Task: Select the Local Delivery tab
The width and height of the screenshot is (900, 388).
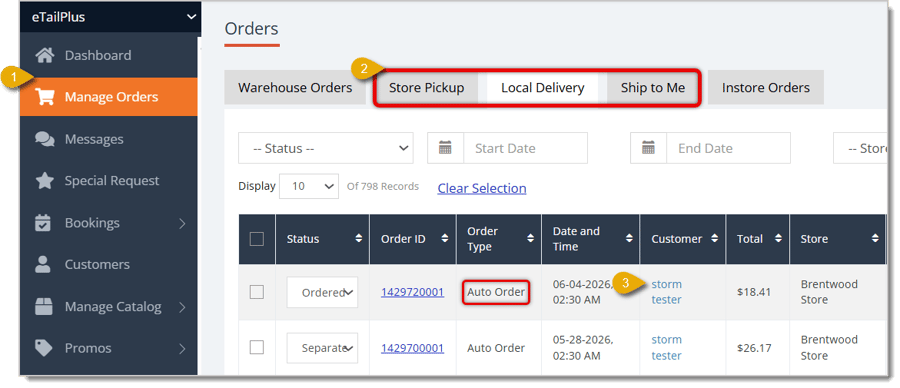Action: (x=542, y=88)
